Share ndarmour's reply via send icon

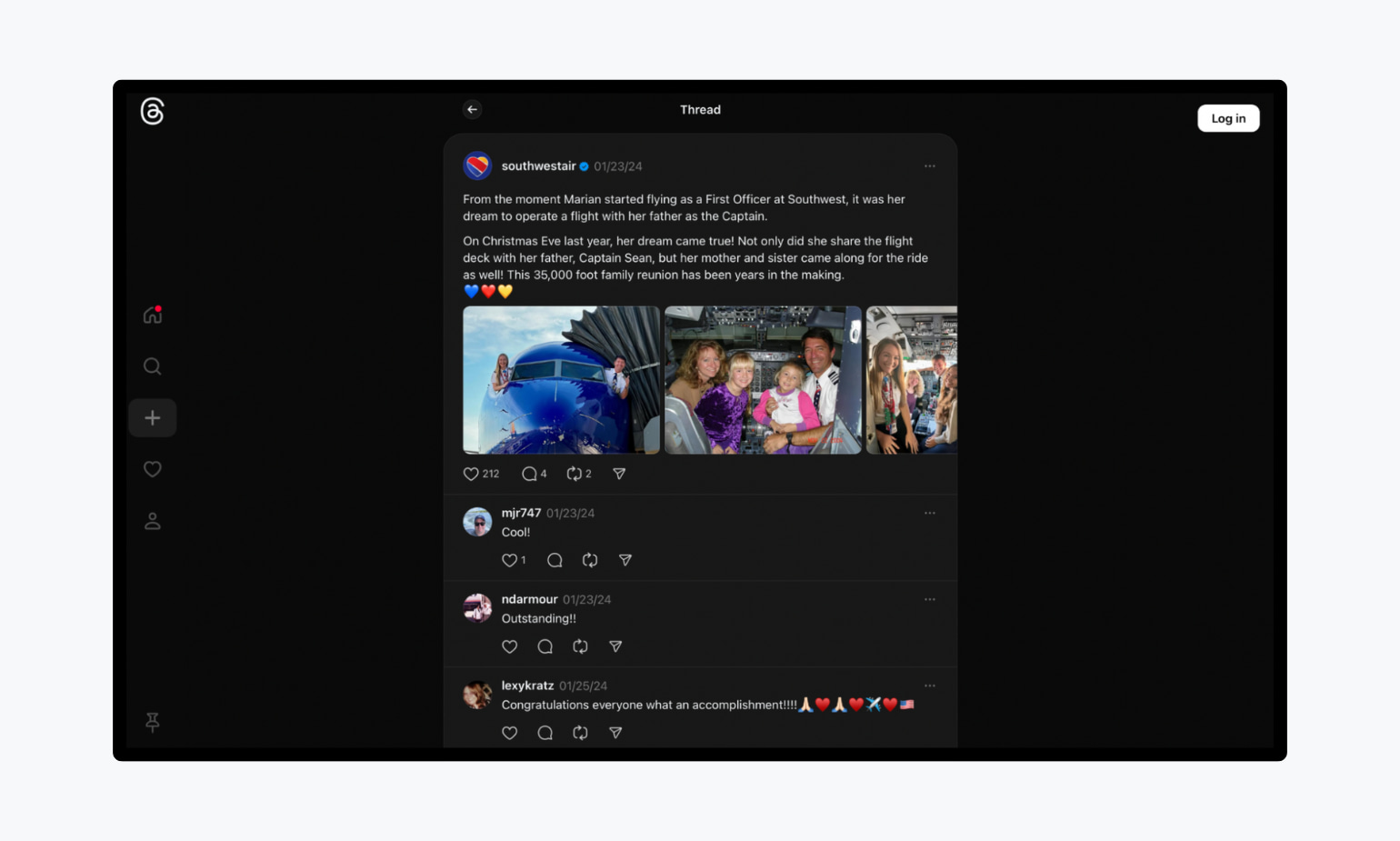tap(615, 646)
